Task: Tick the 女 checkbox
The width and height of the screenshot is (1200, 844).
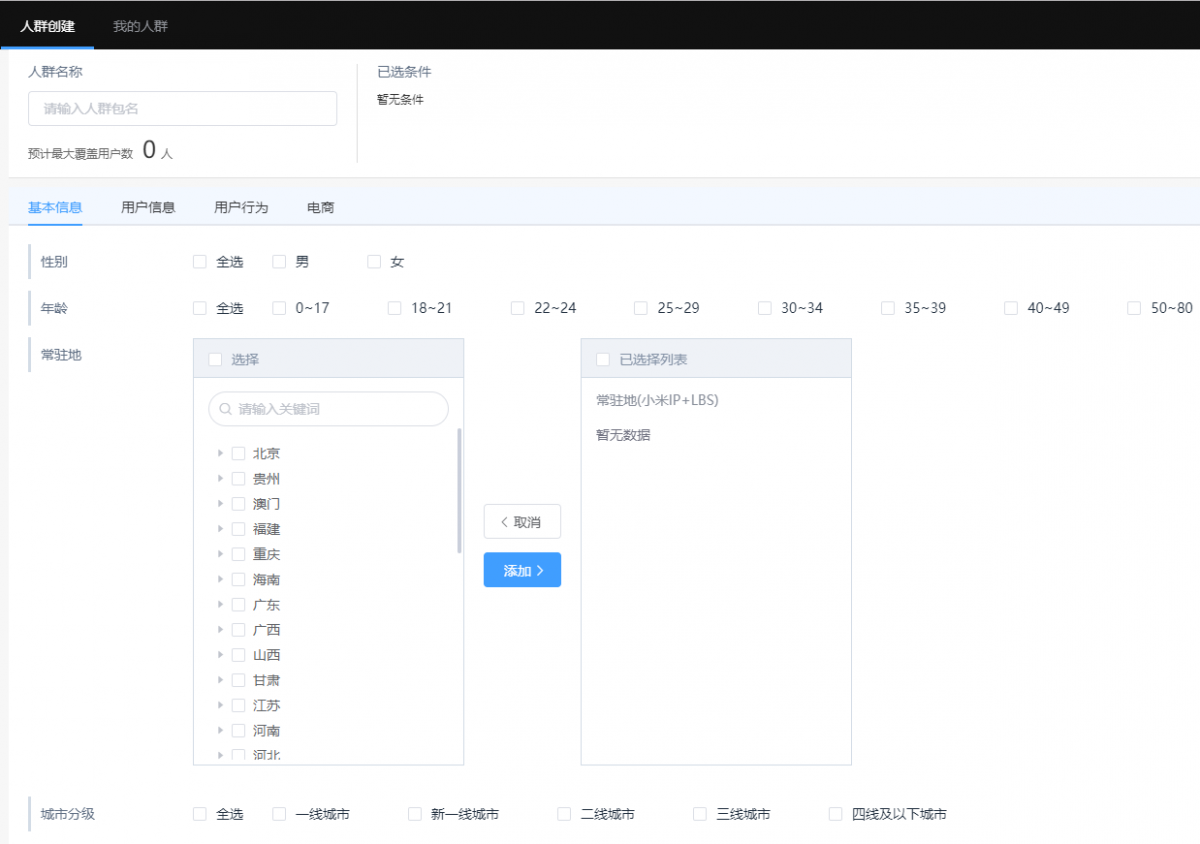Action: [x=374, y=262]
